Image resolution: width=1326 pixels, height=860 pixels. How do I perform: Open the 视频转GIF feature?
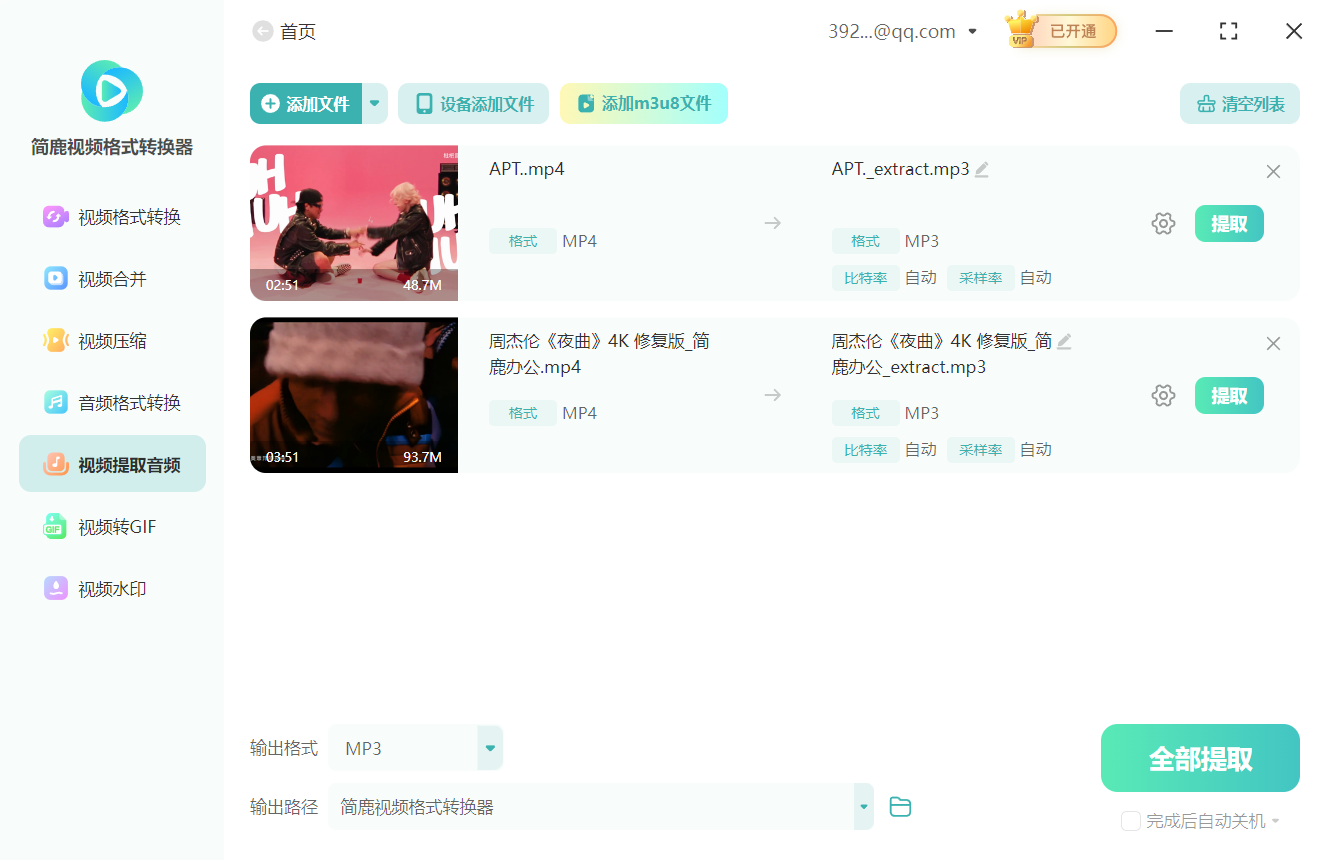coord(111,526)
